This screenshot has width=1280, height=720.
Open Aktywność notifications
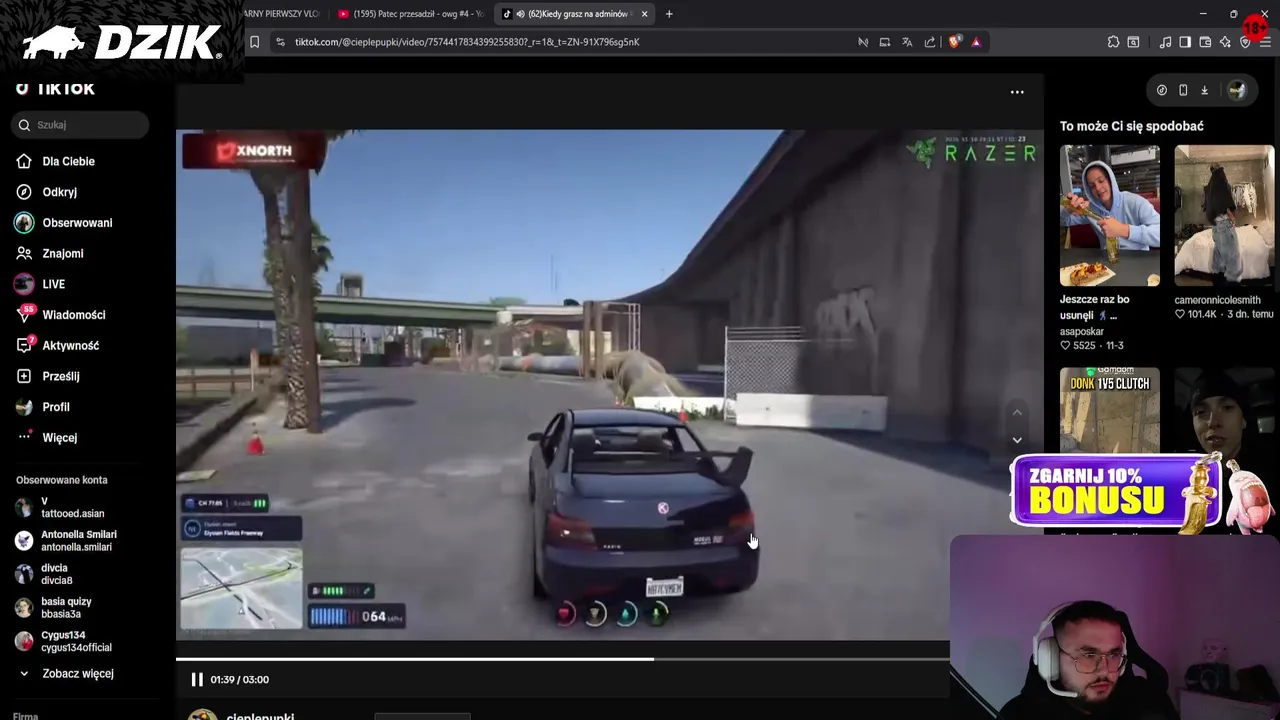click(x=70, y=346)
